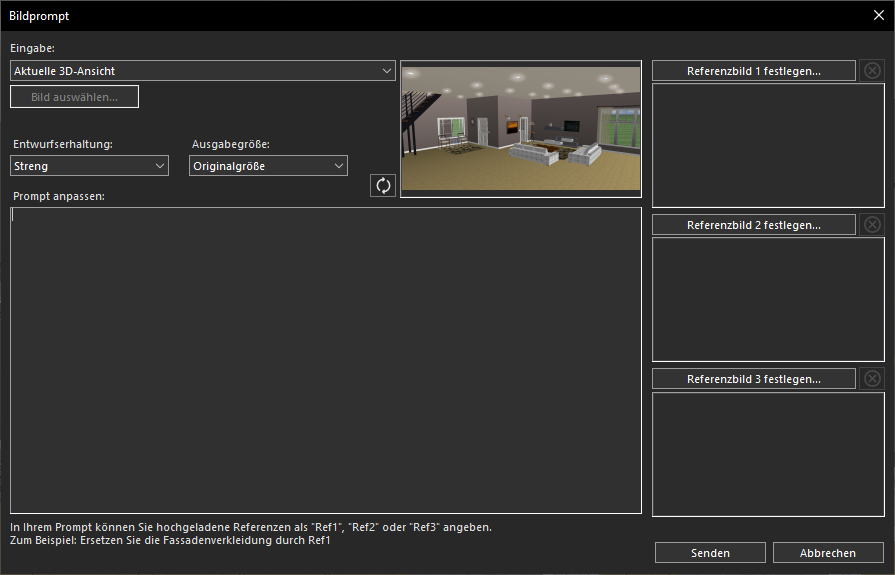The height and width of the screenshot is (575, 895).
Task: Click 'Referenzbild 1 festlegen...' button
Action: coord(753,71)
